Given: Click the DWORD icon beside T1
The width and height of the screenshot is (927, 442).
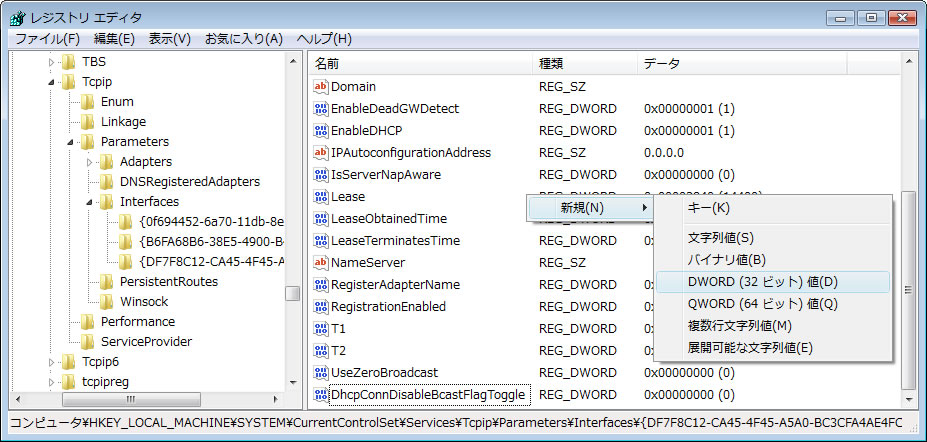Looking at the screenshot, I should [x=320, y=329].
